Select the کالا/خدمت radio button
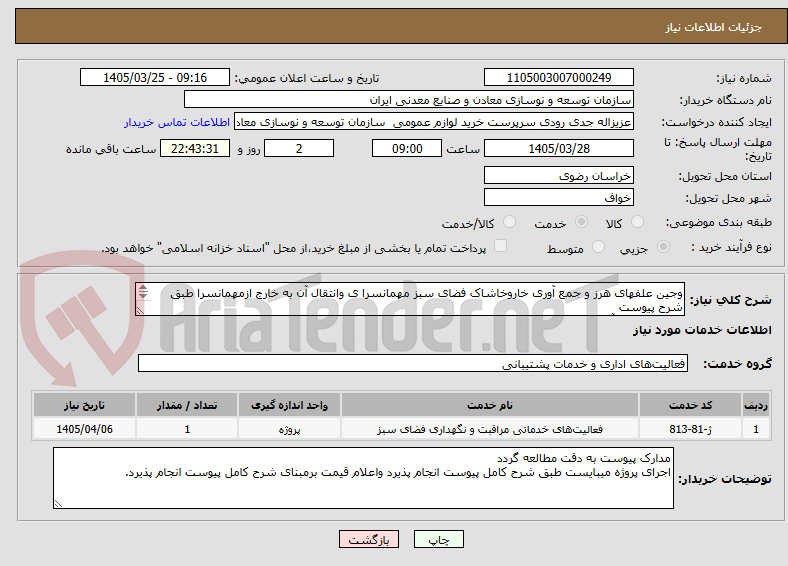Screen dimensions: 788x566 (509, 222)
